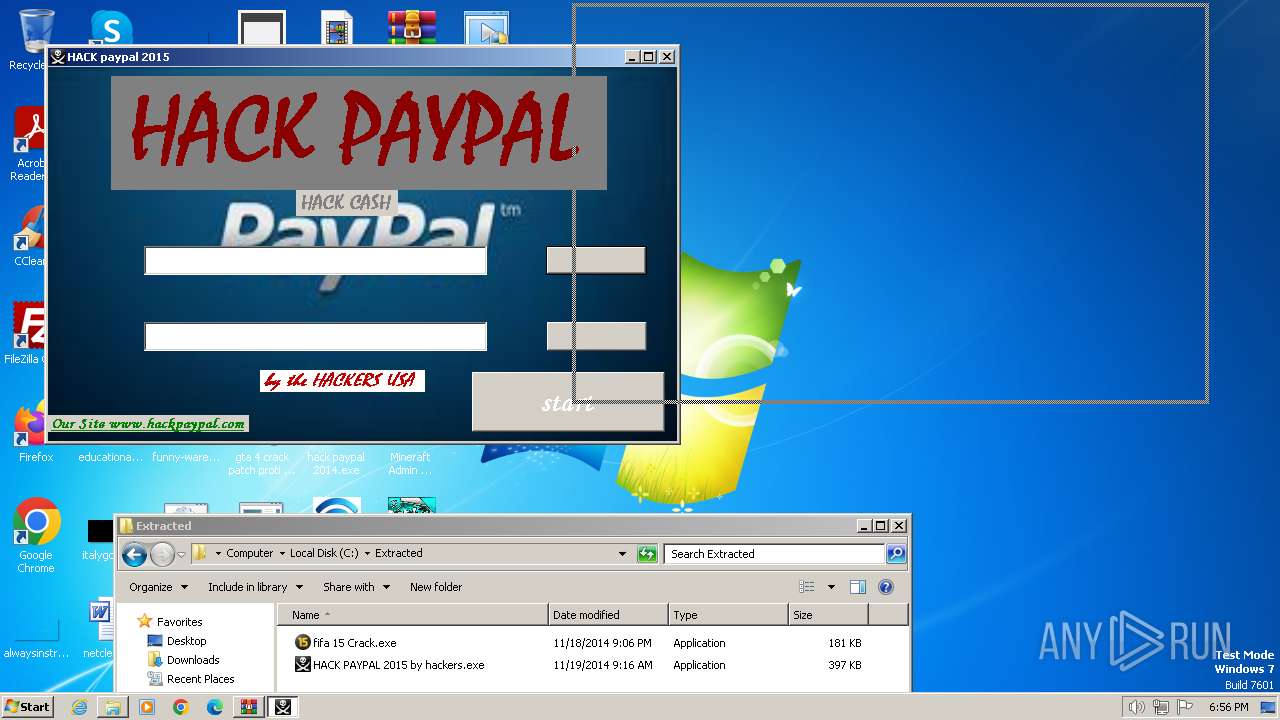Click the Search Extracted box
The width and height of the screenshot is (1280, 720).
tap(775, 554)
